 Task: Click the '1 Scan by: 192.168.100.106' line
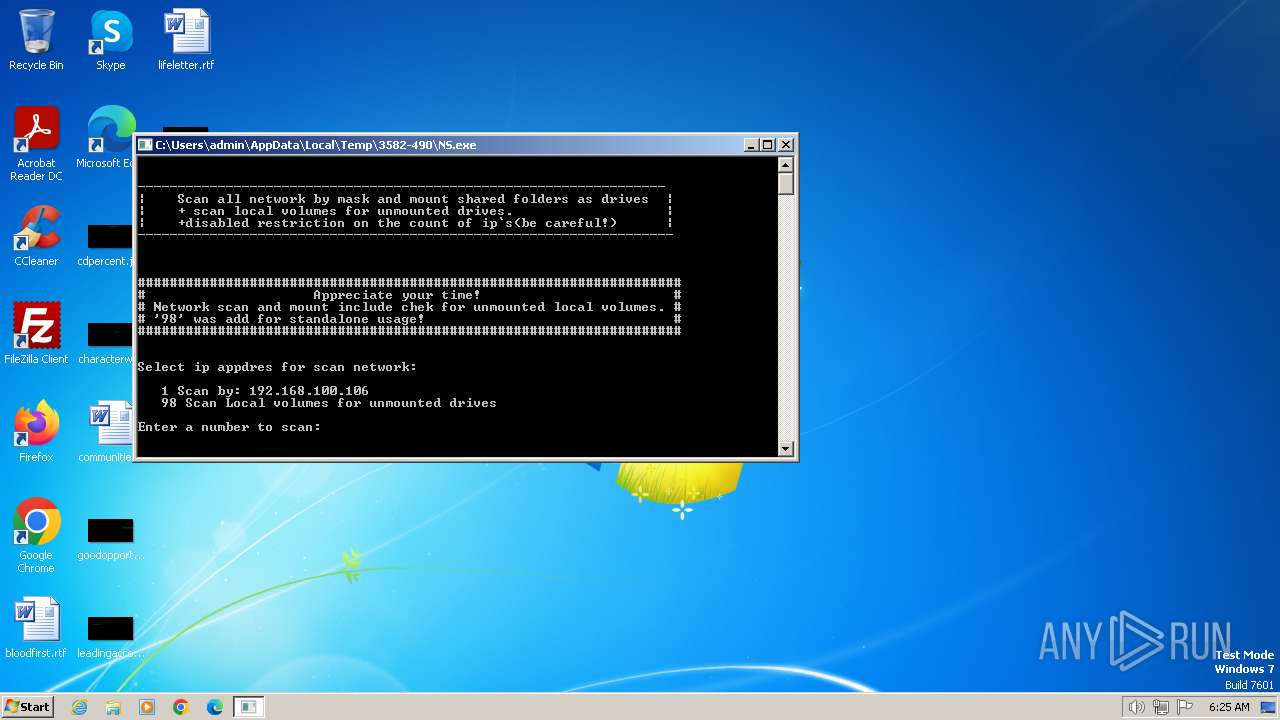point(265,391)
